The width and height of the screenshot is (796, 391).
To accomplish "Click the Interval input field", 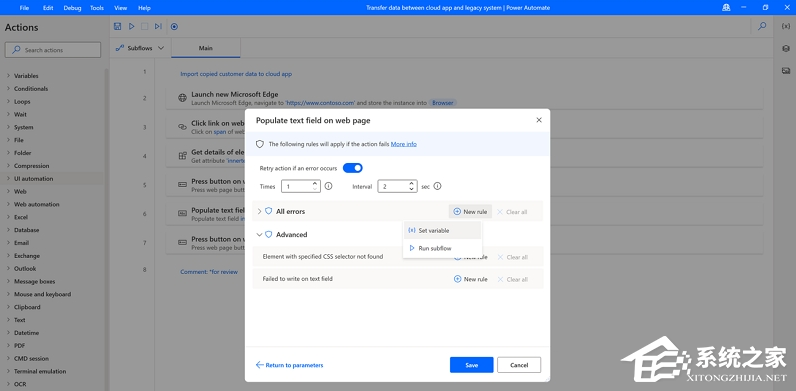I will coord(397,186).
